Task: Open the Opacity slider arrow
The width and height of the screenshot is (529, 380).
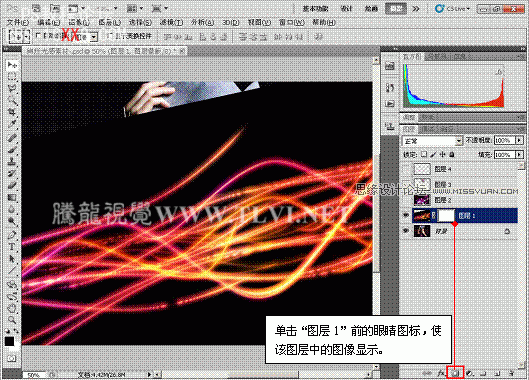Action: [x=519, y=140]
